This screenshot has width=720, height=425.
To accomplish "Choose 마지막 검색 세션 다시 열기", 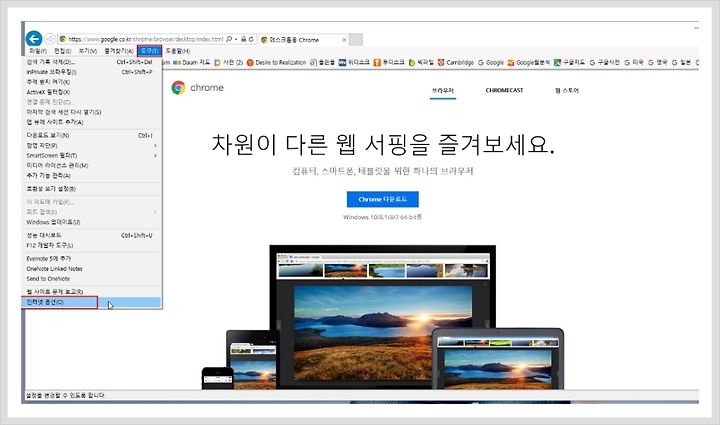I will pyautogui.click(x=91, y=112).
